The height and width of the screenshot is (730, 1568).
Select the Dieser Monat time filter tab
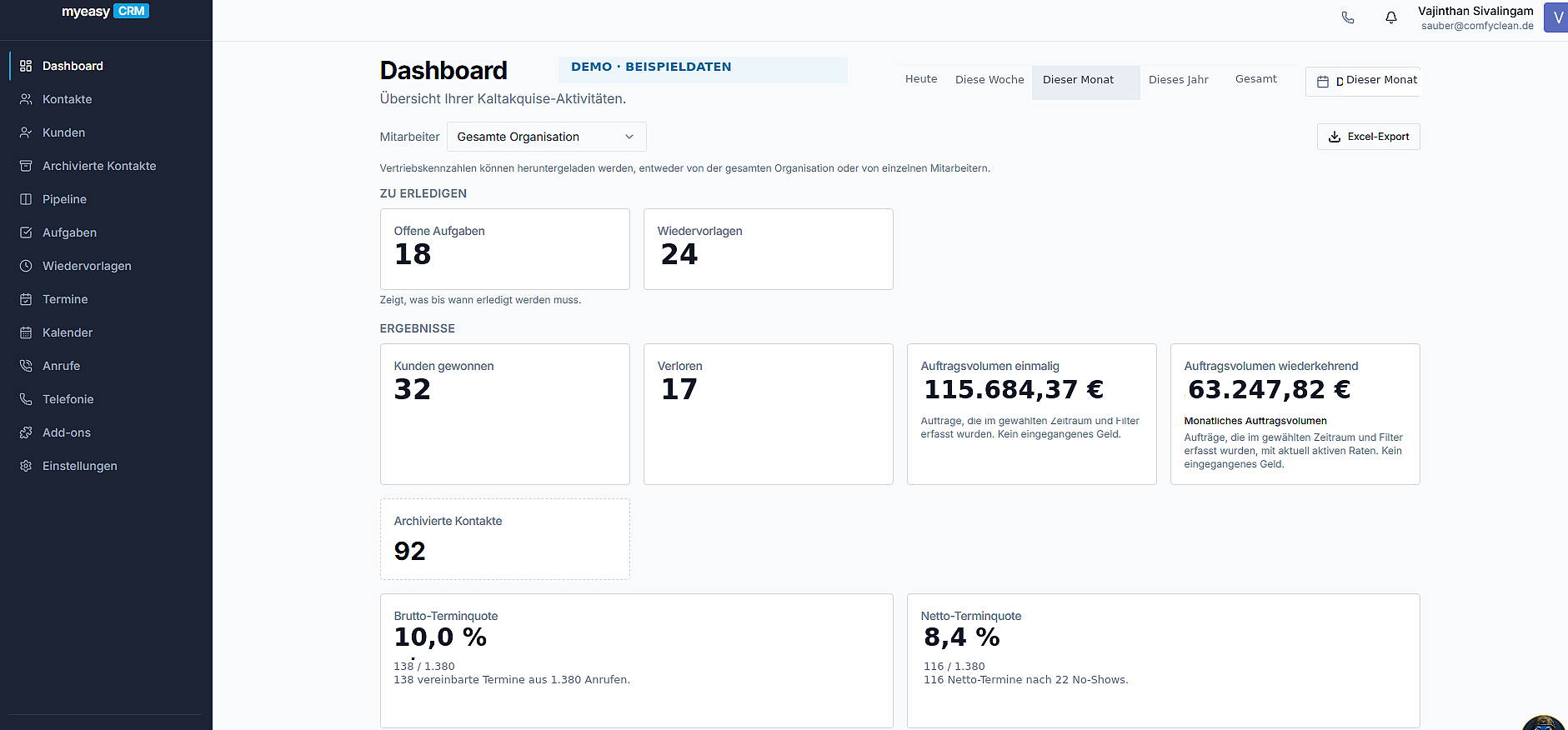[x=1085, y=82]
